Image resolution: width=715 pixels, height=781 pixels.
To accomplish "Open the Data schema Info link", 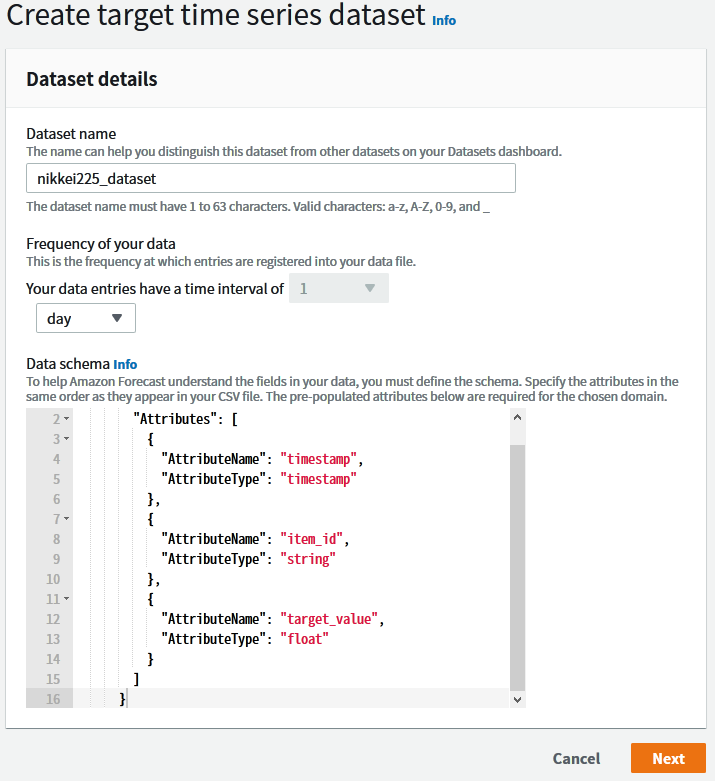I will point(125,364).
